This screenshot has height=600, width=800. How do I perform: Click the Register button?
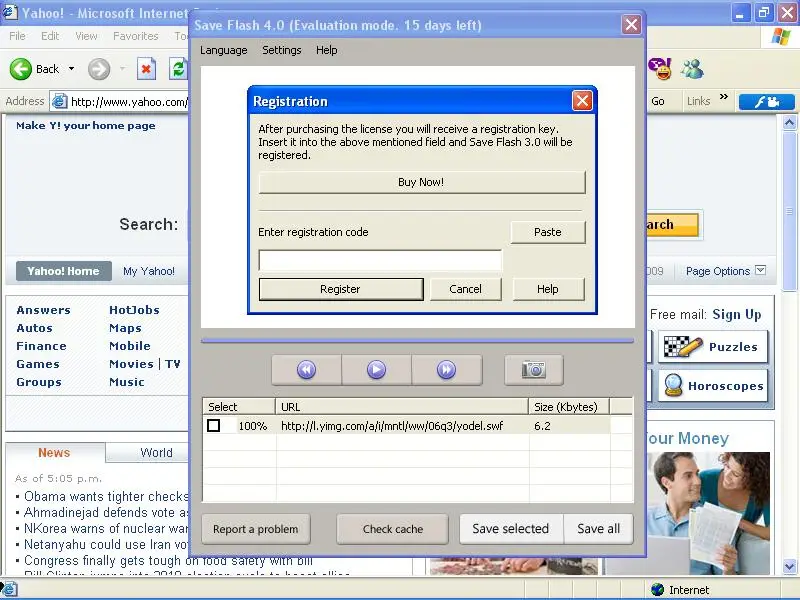click(x=341, y=289)
